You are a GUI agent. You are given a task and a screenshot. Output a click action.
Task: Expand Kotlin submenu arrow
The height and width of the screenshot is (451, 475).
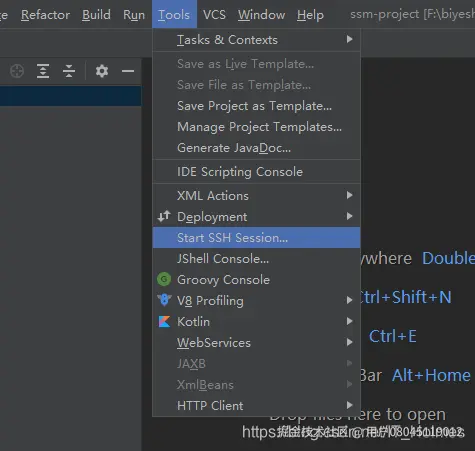349,321
